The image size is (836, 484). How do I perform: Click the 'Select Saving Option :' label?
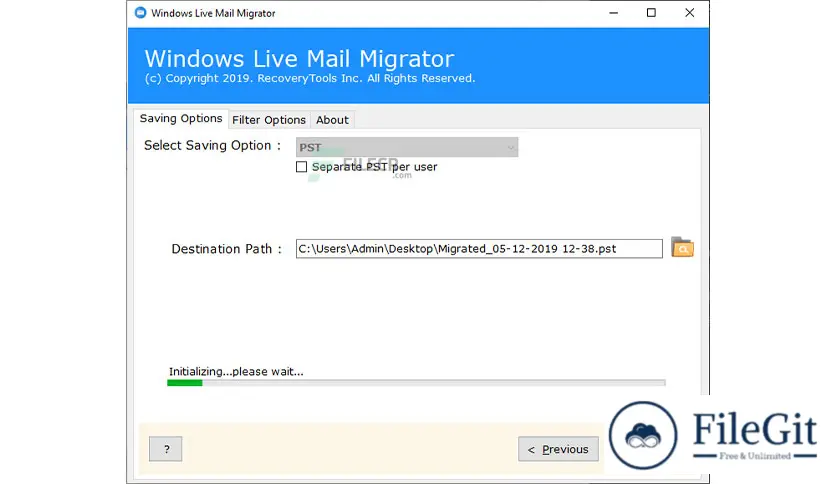(212, 146)
